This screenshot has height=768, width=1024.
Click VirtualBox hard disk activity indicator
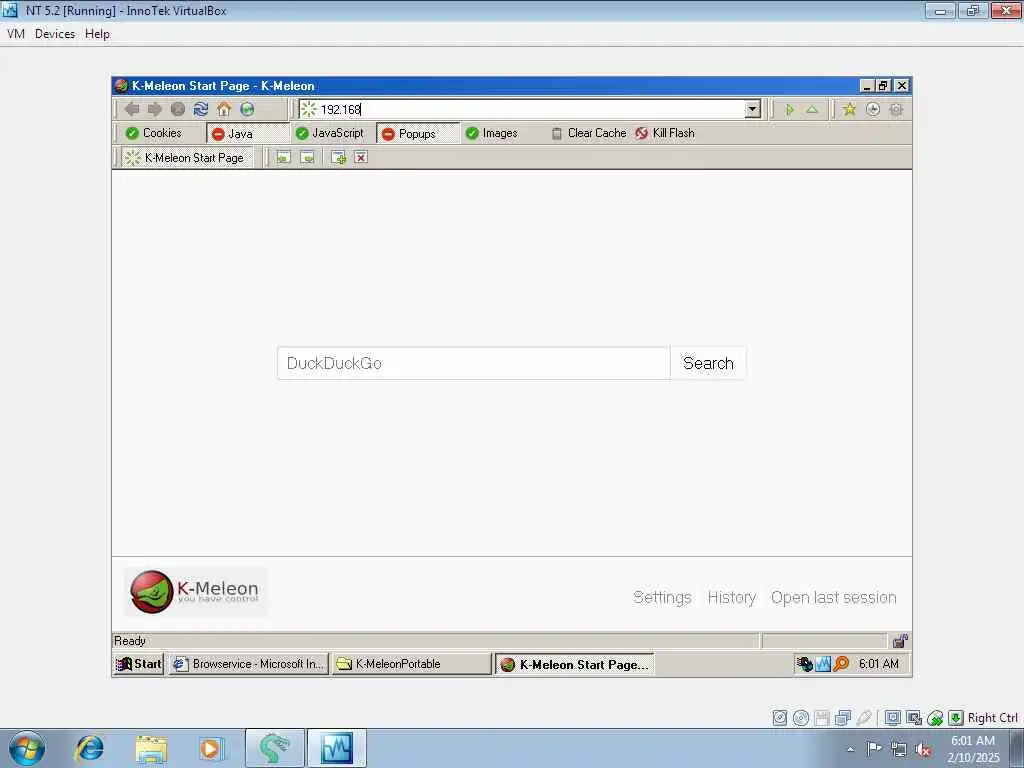click(780, 718)
